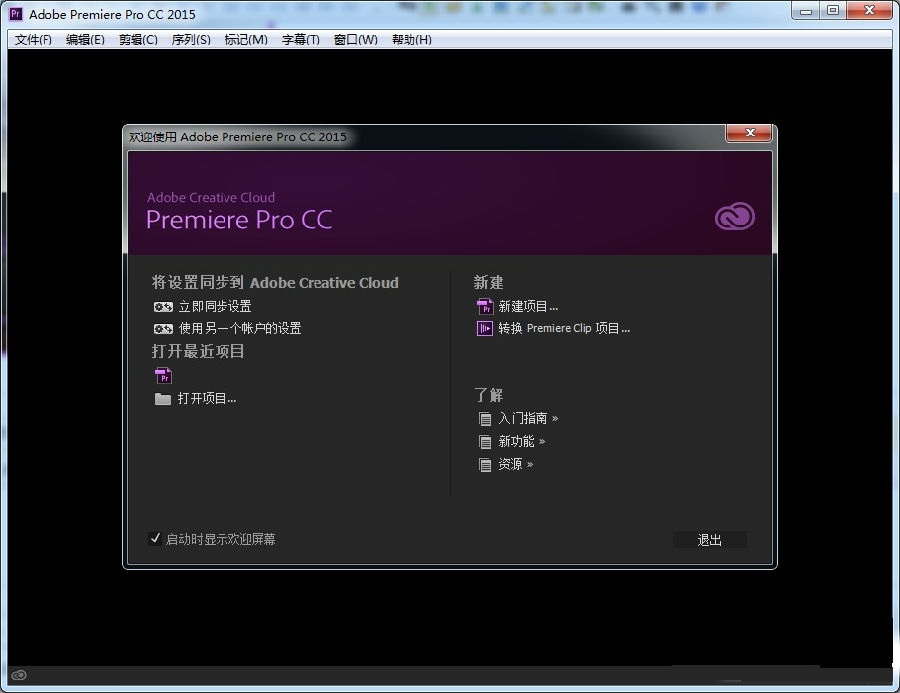Uncheck 启动时显示欢迎屏幕 checkbox
The width and height of the screenshot is (900, 693).
point(154,539)
